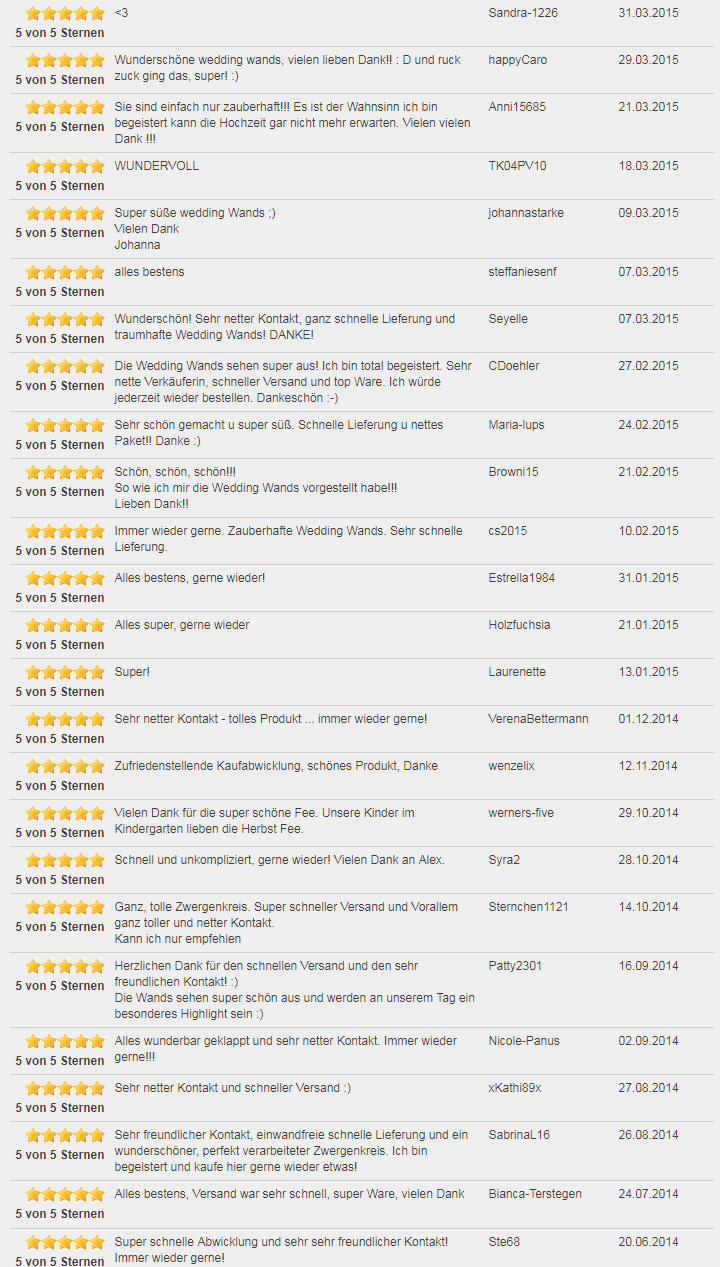
Task: Click stars beside Laurenette's 'Super!' review
Action: [65, 672]
